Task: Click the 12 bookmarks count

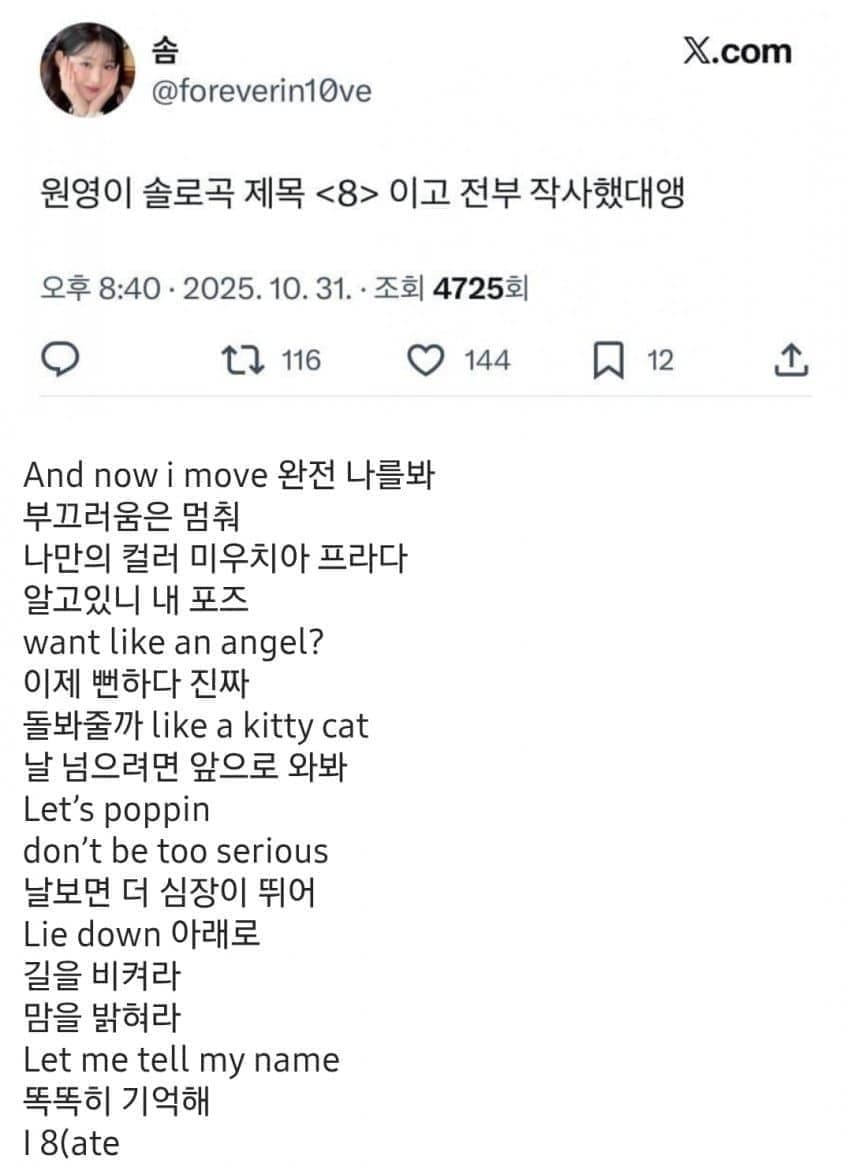Action: coord(661,360)
